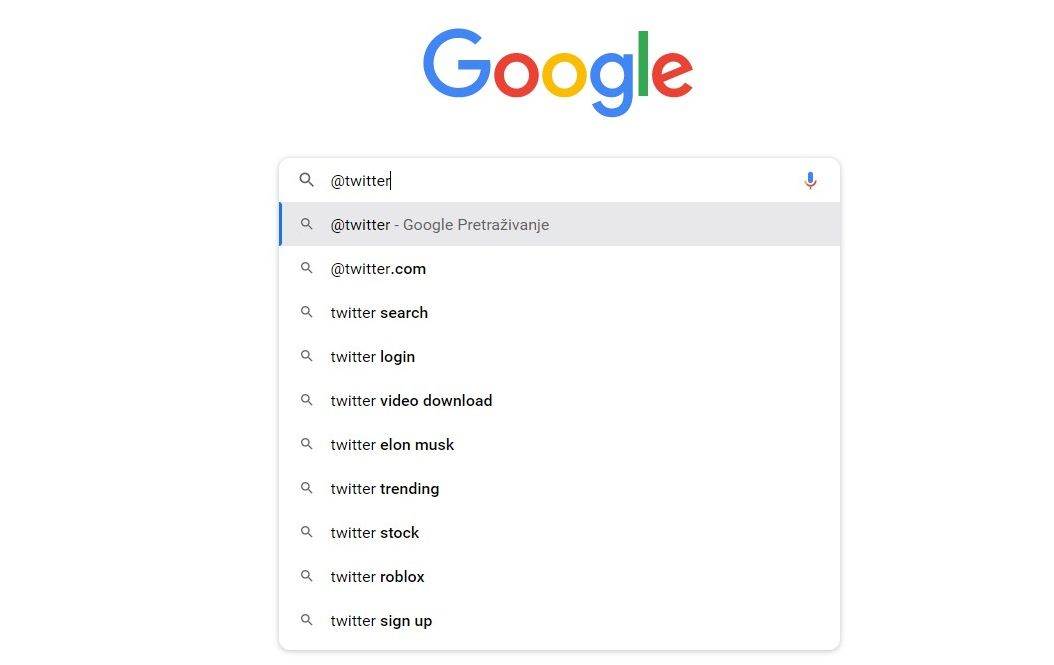
Task: Click the microphone voice search icon
Action: pos(810,180)
